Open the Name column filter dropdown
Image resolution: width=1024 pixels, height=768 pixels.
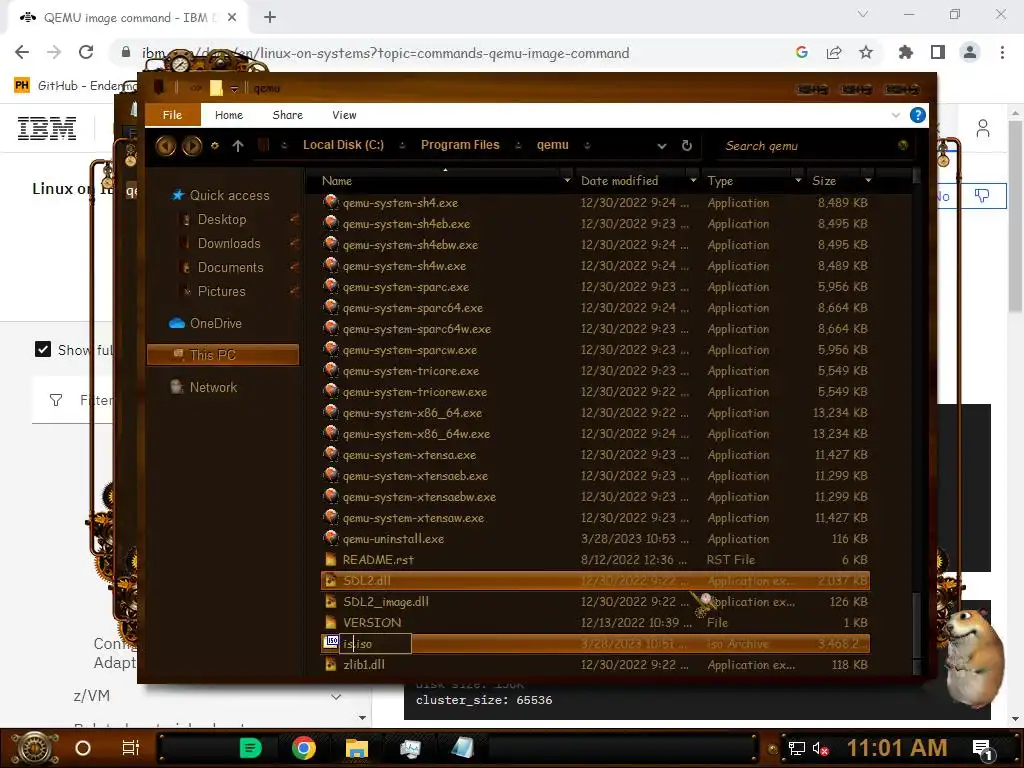click(x=567, y=180)
